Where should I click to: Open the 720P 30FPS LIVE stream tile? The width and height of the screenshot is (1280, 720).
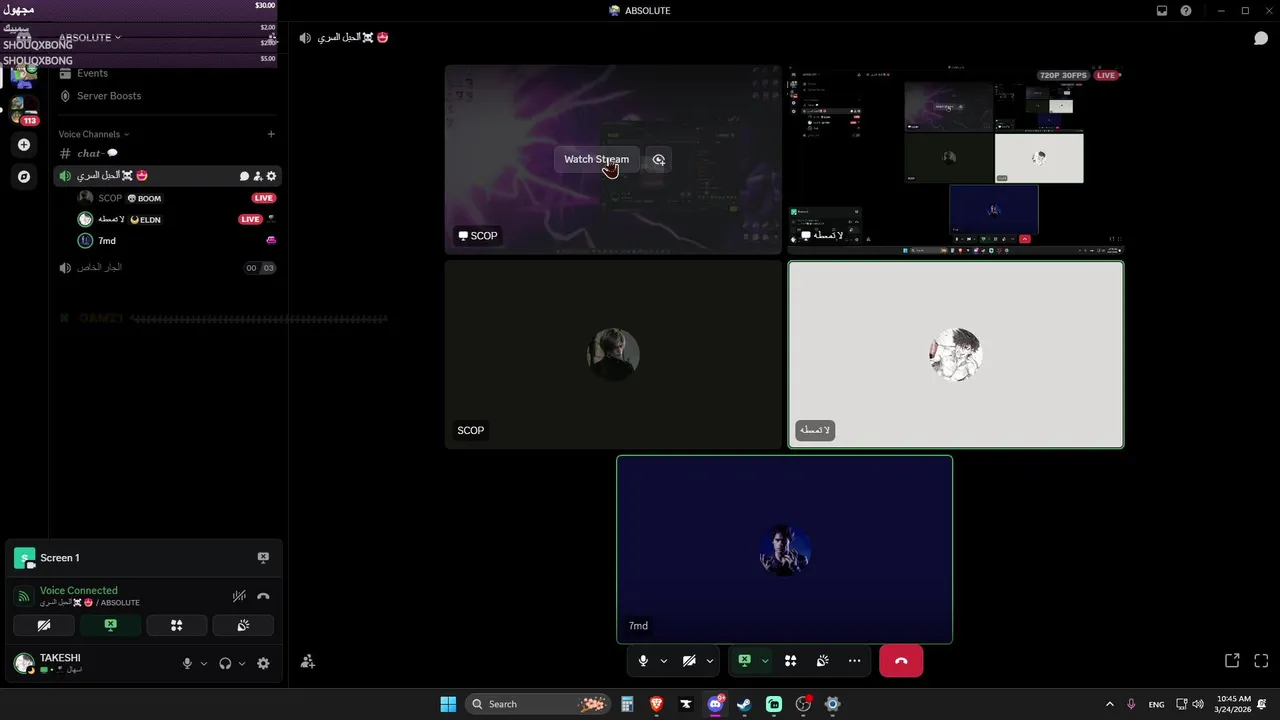click(x=956, y=160)
